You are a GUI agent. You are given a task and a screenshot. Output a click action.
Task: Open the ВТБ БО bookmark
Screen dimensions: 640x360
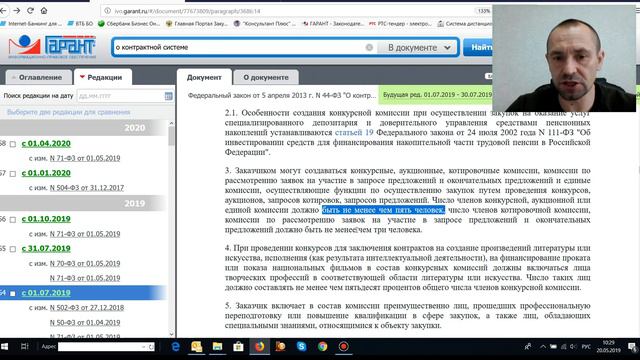80,24
